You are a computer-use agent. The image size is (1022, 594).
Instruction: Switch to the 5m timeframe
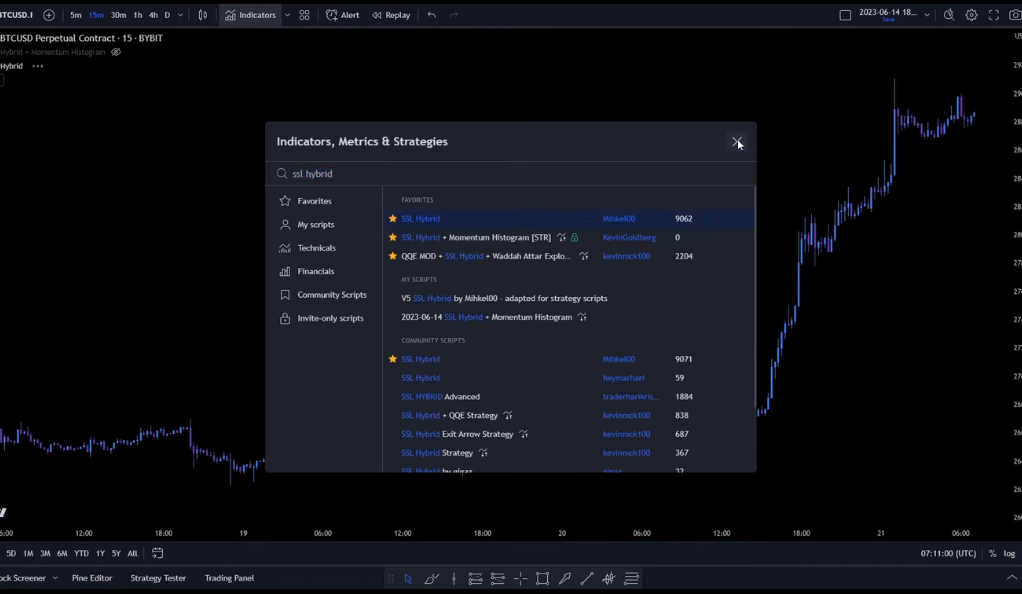click(x=76, y=14)
